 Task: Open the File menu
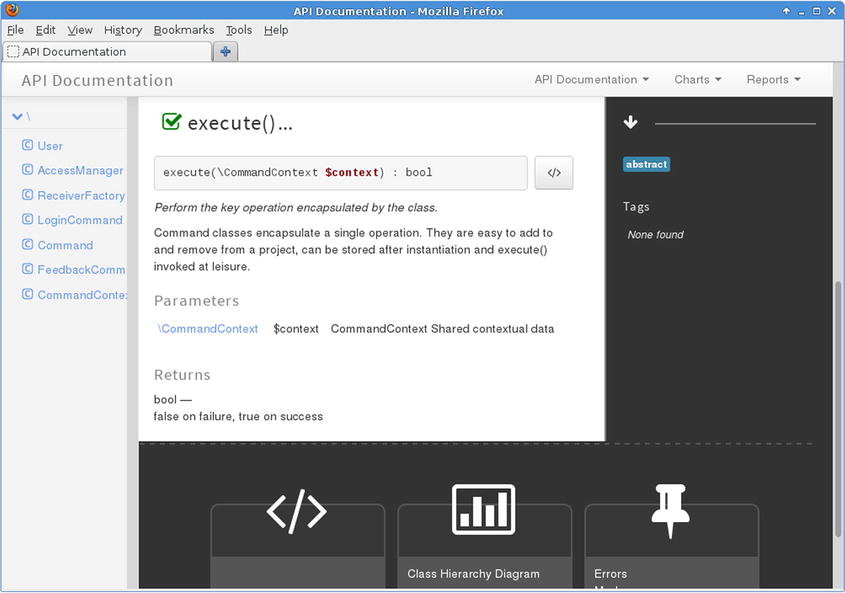(15, 30)
